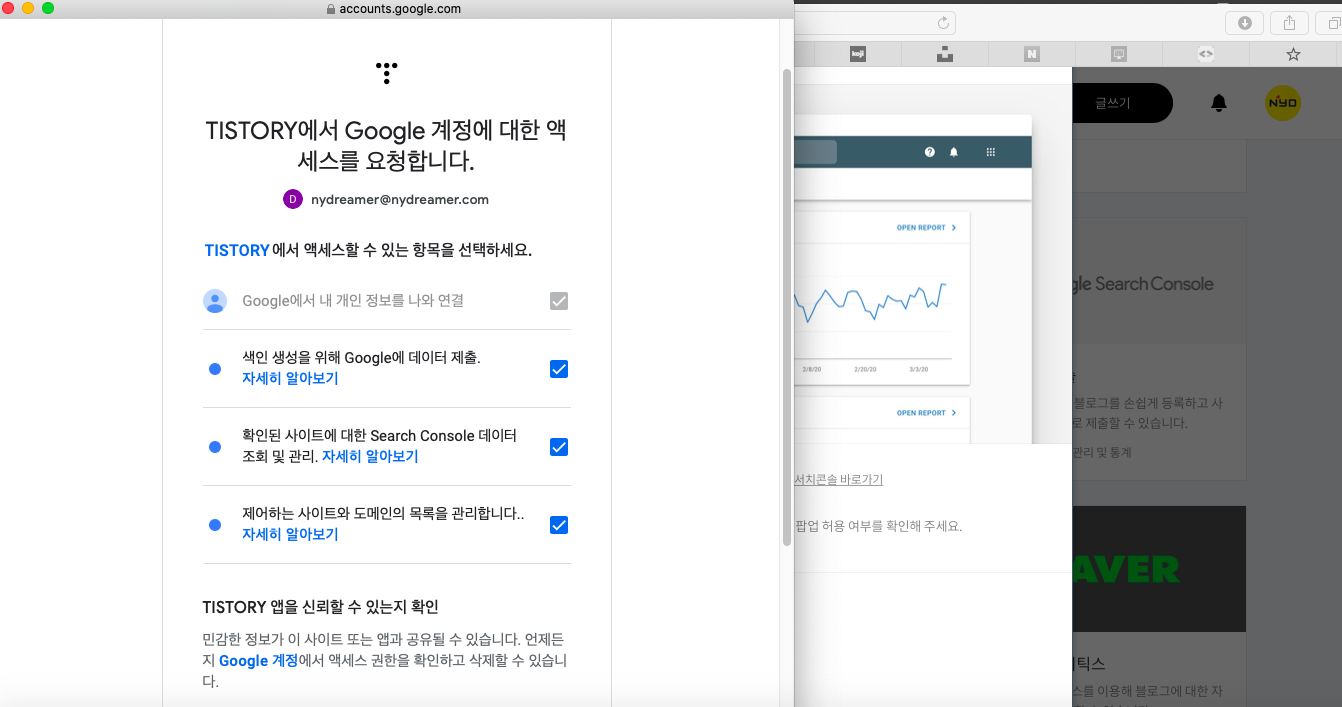Click the 서치콘솔 바로가기 link

pos(838,480)
